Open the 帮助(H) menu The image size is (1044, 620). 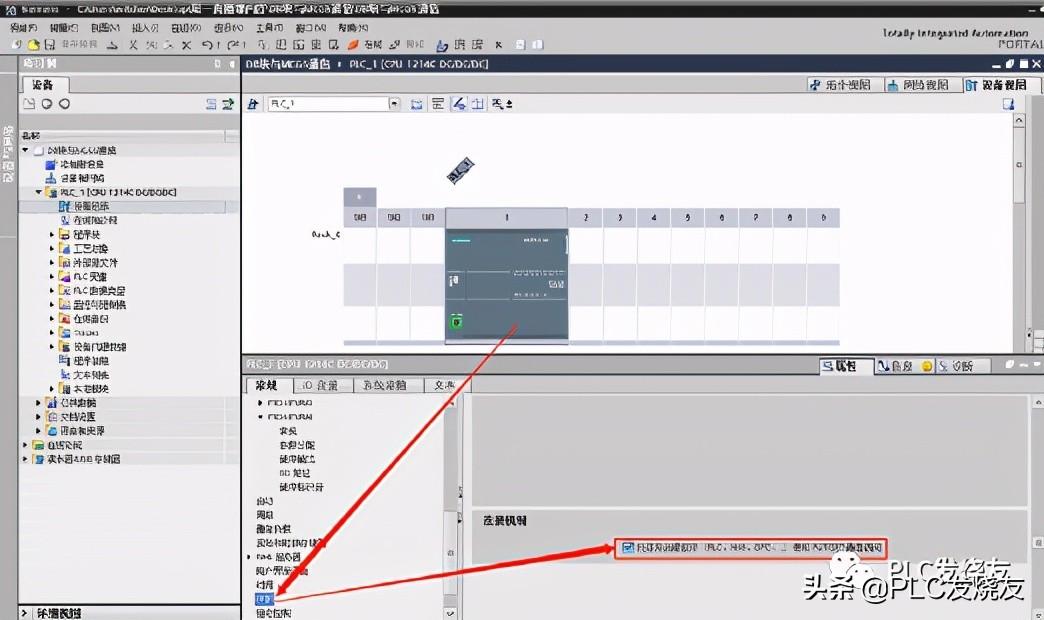(353, 27)
